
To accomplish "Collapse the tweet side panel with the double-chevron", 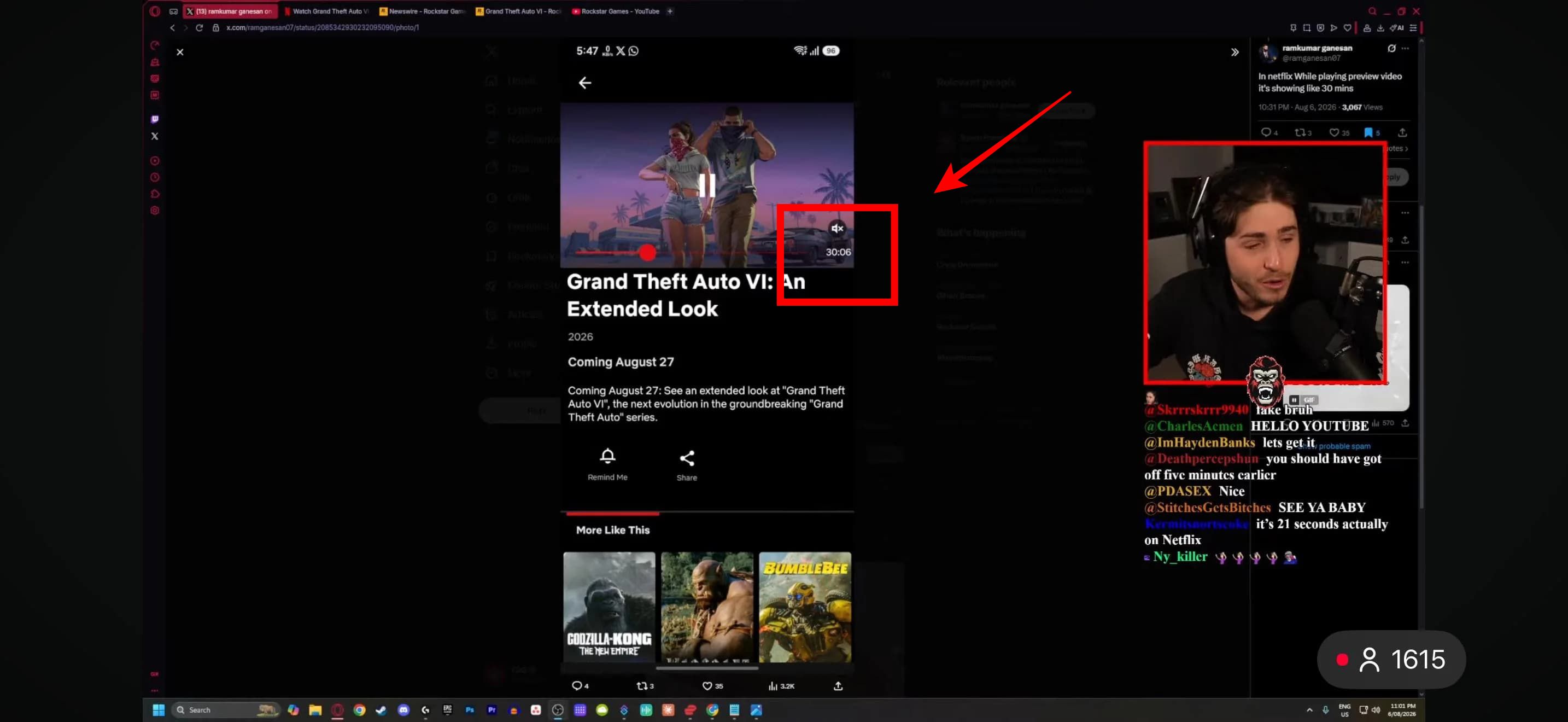I will click(1234, 53).
